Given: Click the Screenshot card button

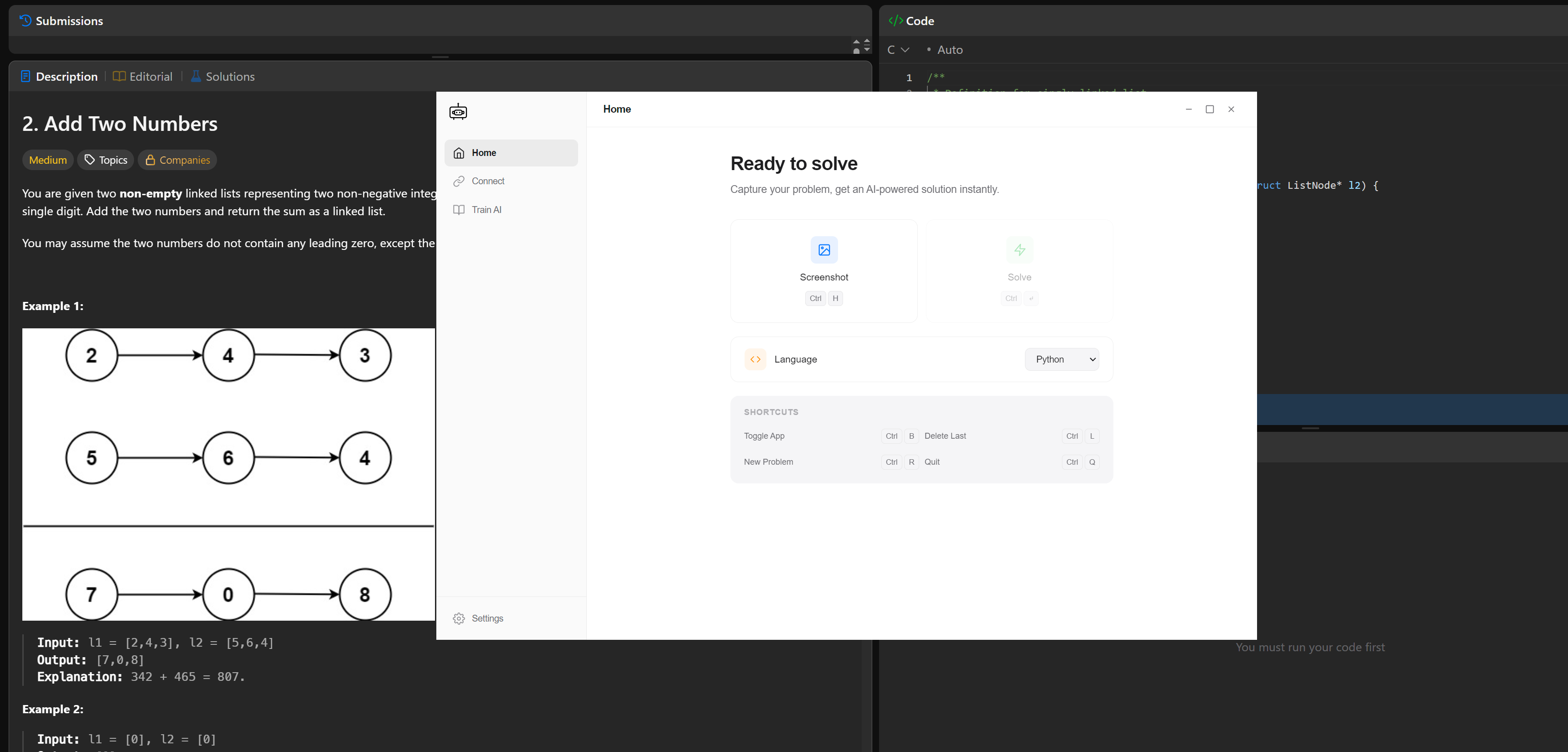Looking at the screenshot, I should click(823, 271).
